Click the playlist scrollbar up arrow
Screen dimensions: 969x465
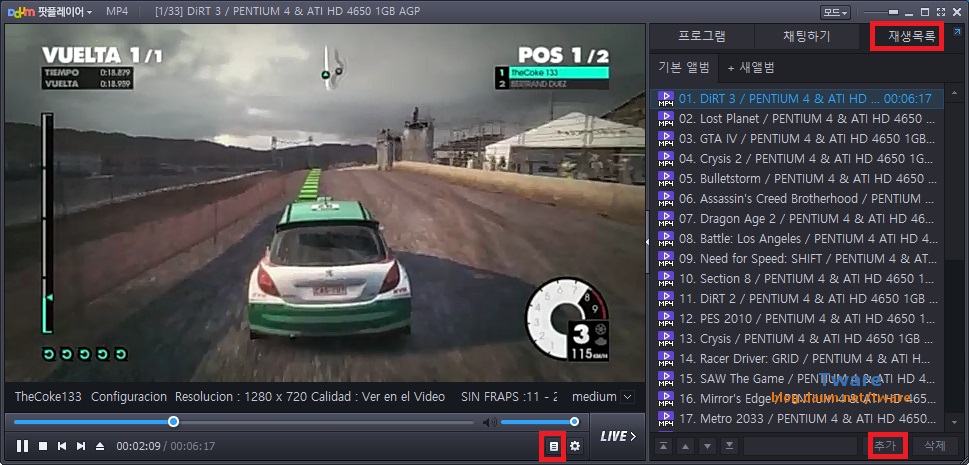(x=955, y=92)
